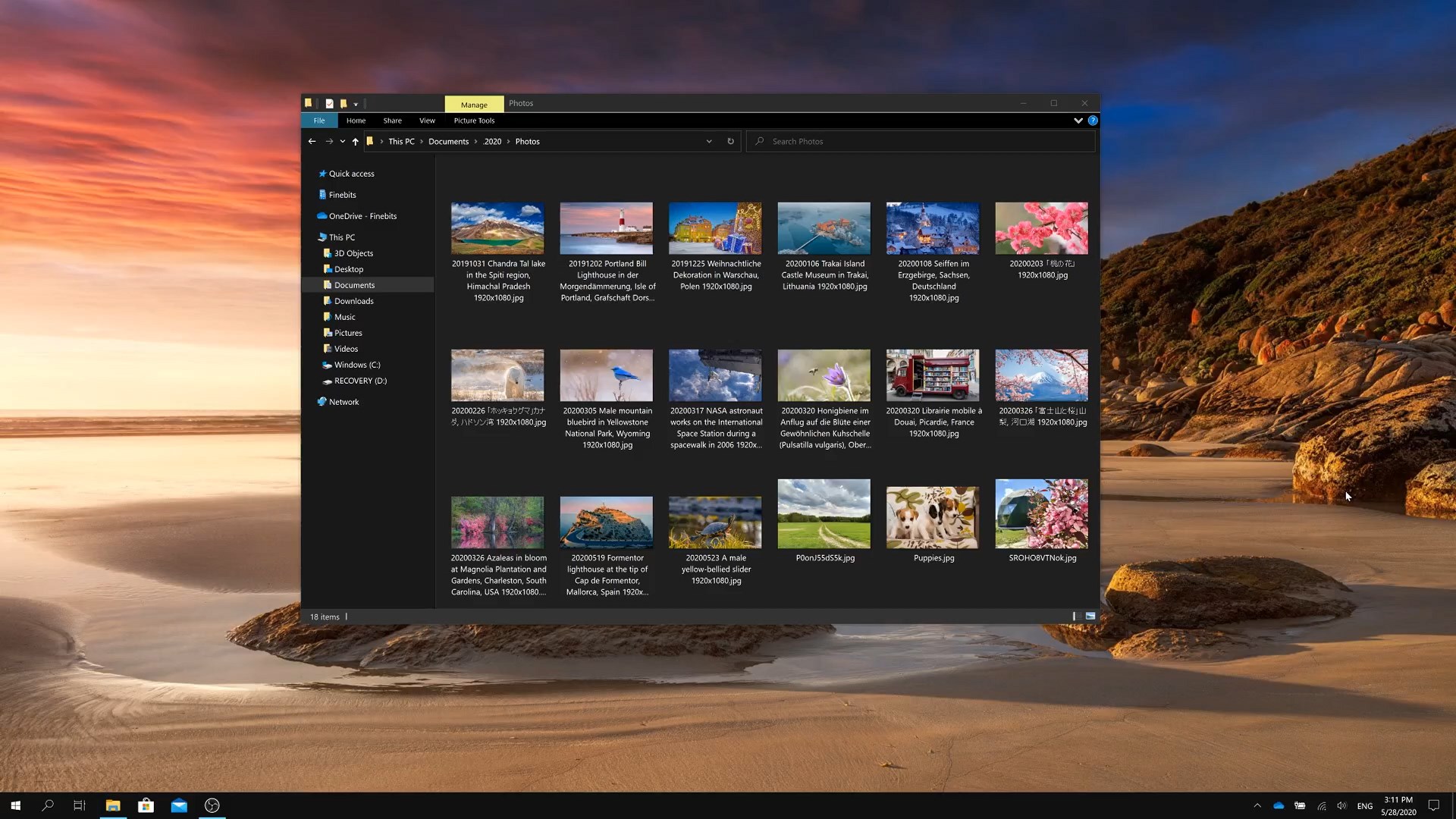This screenshot has width=1456, height=819.
Task: Open Microsoft Store from taskbar
Action: tap(146, 805)
